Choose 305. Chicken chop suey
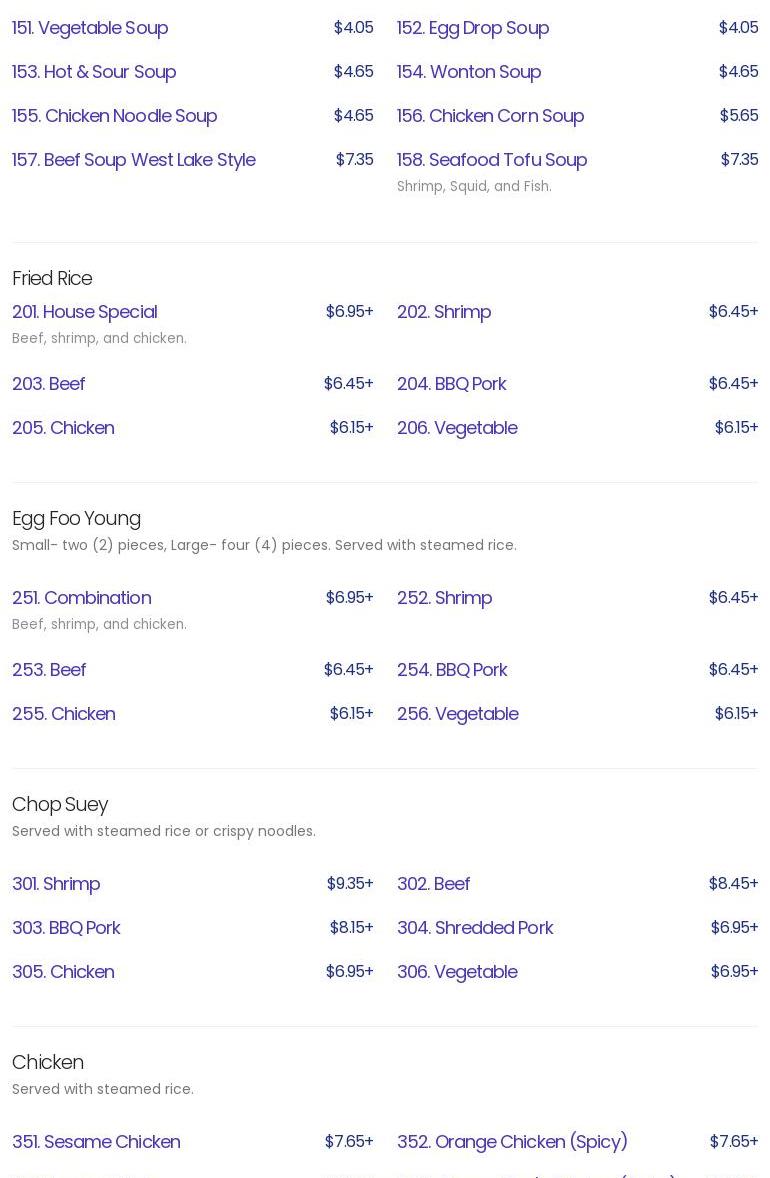 (63, 972)
